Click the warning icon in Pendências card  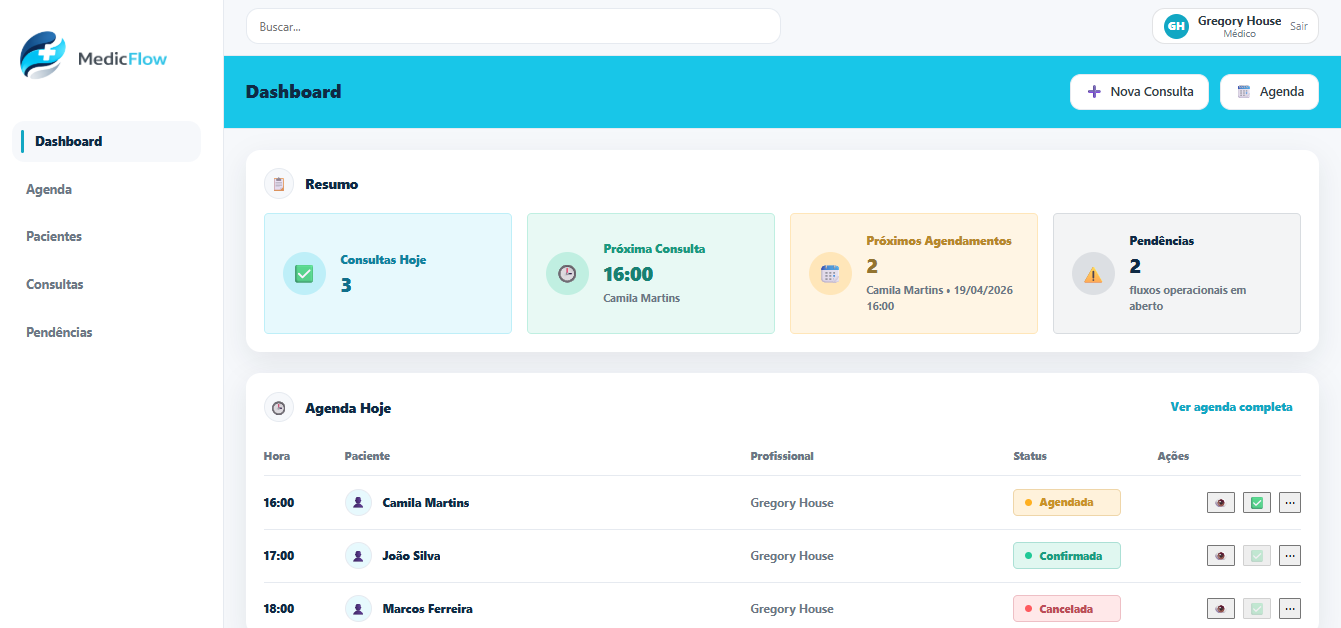click(1092, 273)
